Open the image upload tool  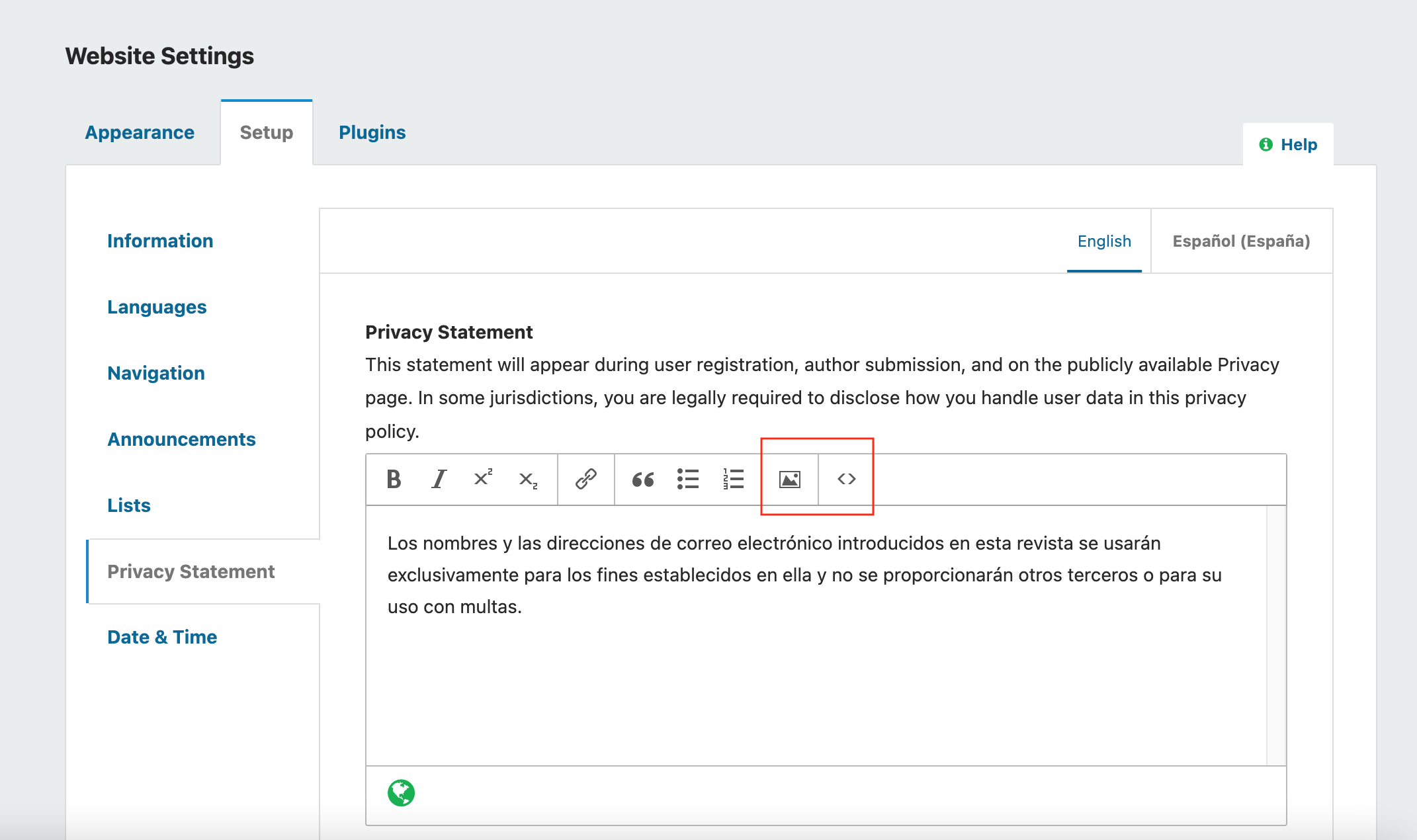(x=790, y=480)
